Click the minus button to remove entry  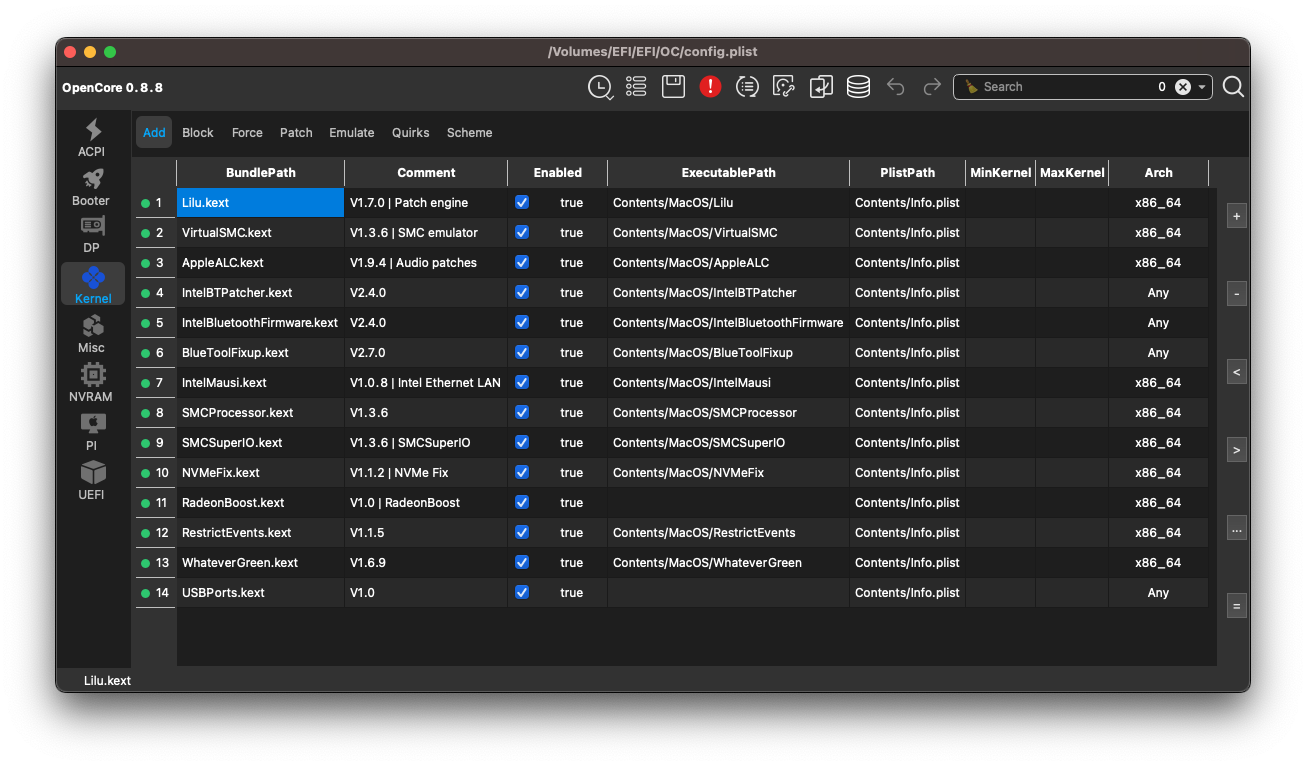(1237, 294)
